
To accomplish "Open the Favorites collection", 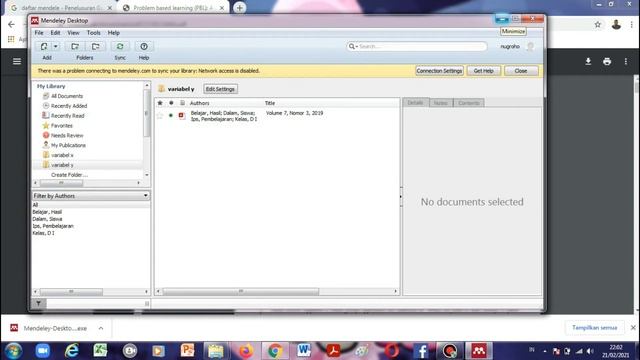I will 62,125.
